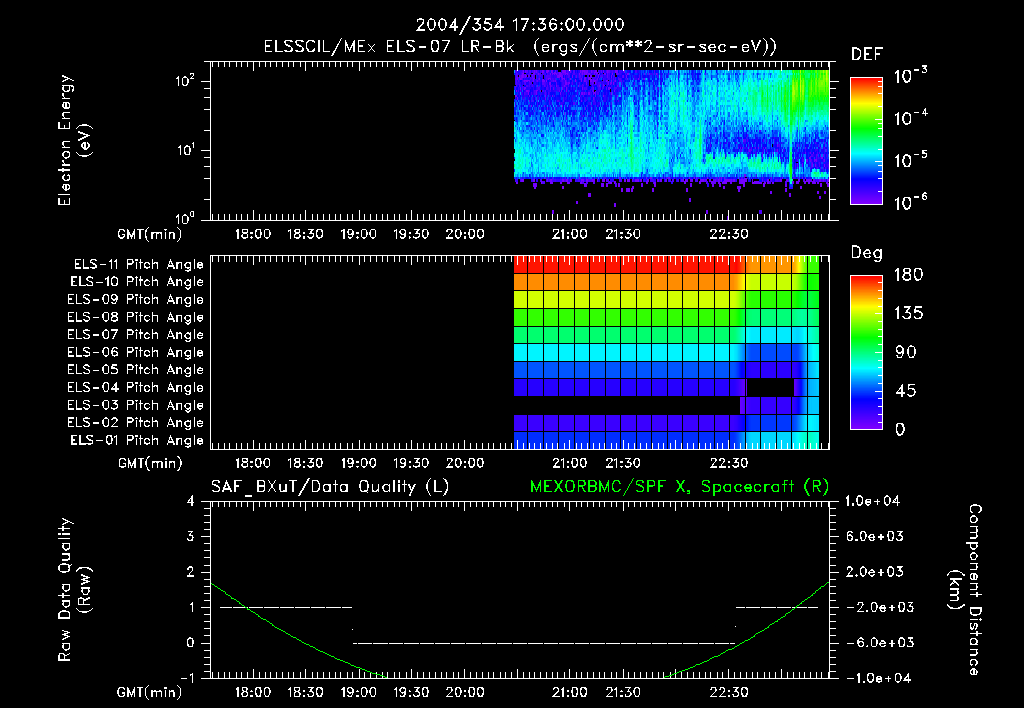This screenshot has height=708, width=1024.
Task: Click the Deg color bar label
Action: (867, 253)
